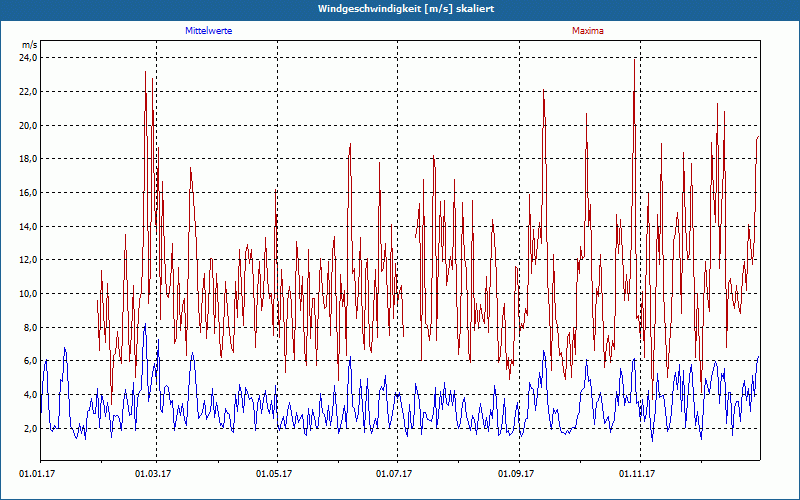Select the 22,0 y-axis label
The image size is (800, 500).
coord(28,92)
